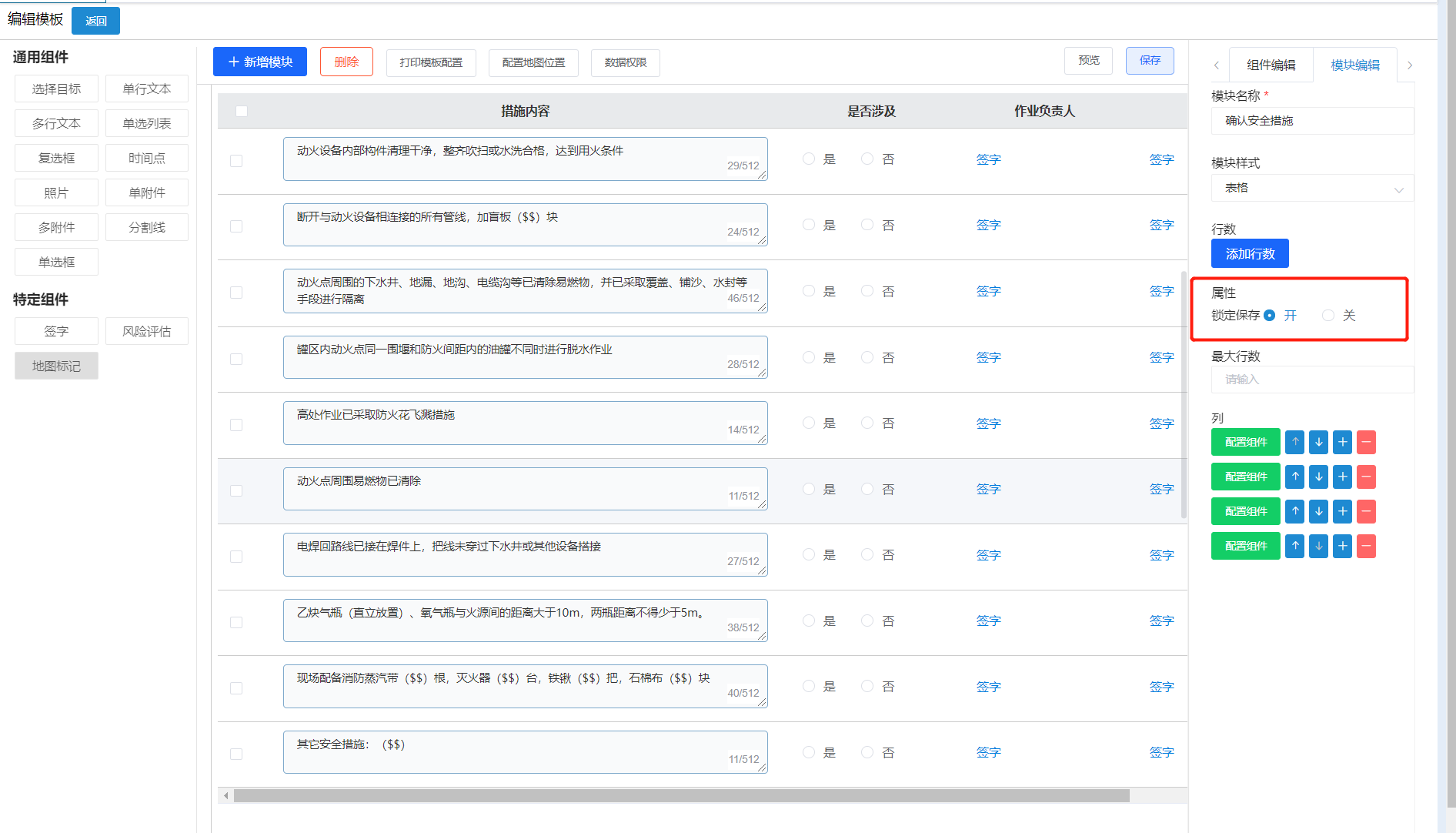The height and width of the screenshot is (833, 1456).
Task: Click 返回 button
Action: [x=95, y=21]
